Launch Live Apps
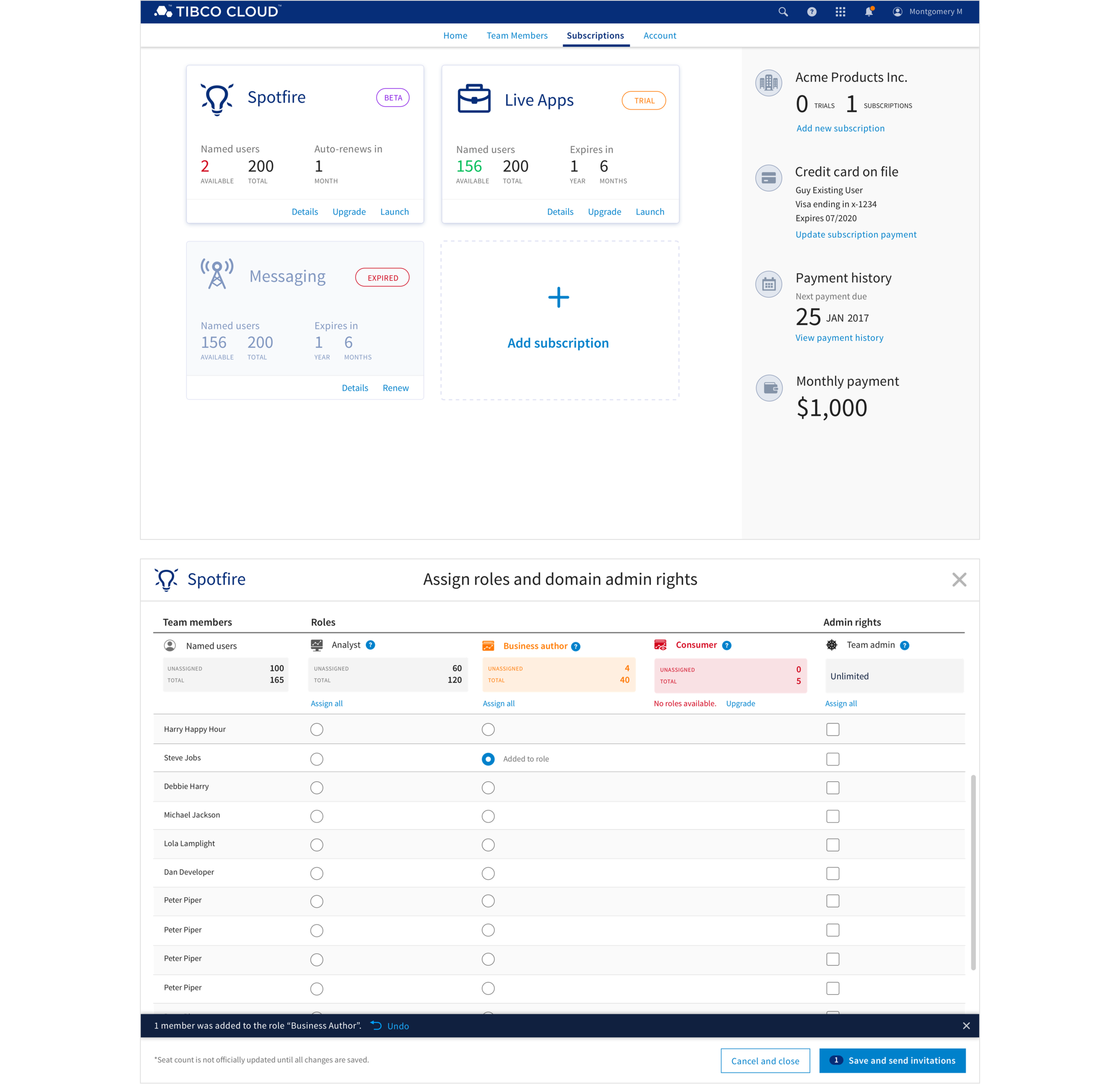The image size is (1120, 1089). coord(650,211)
